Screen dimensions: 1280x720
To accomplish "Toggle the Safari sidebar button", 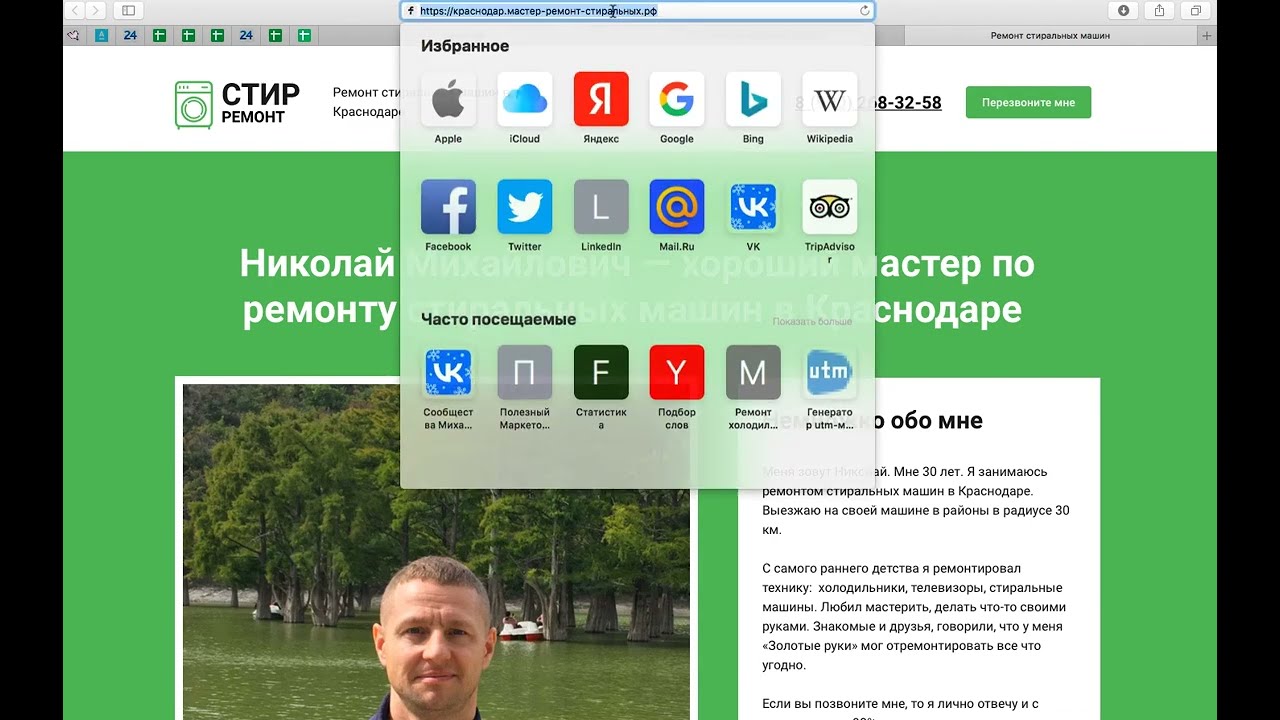I will click(128, 10).
